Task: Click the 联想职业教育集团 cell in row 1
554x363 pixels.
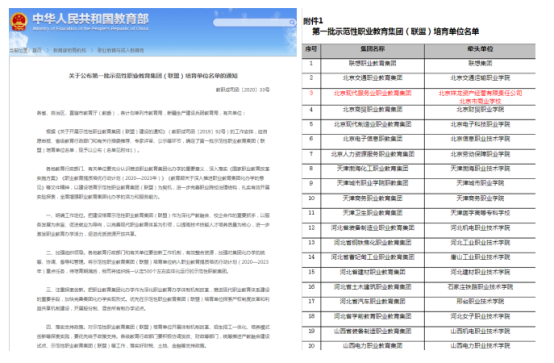Action: point(372,63)
